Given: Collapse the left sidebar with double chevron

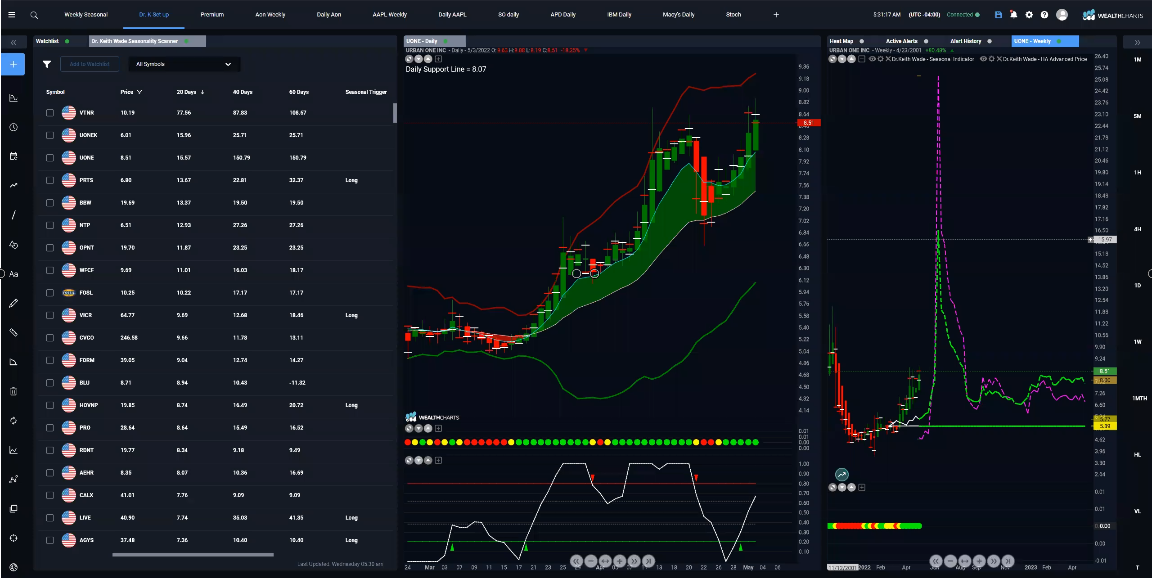Looking at the screenshot, I should click(13, 43).
